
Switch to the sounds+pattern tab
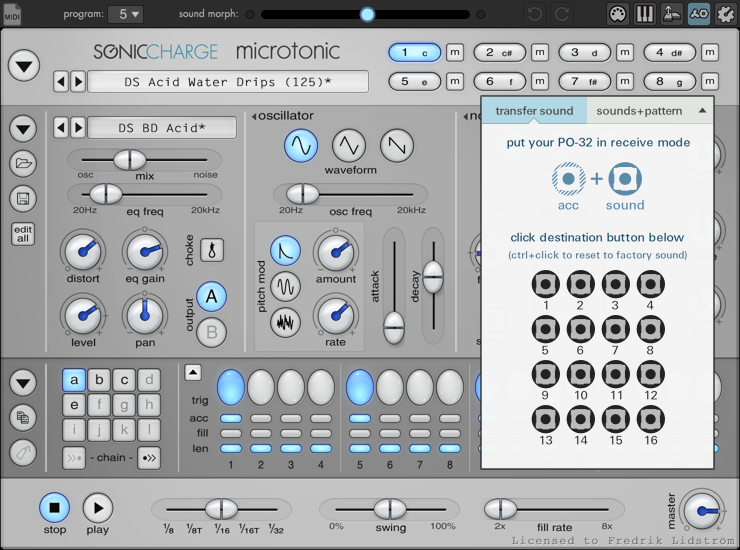(637, 110)
